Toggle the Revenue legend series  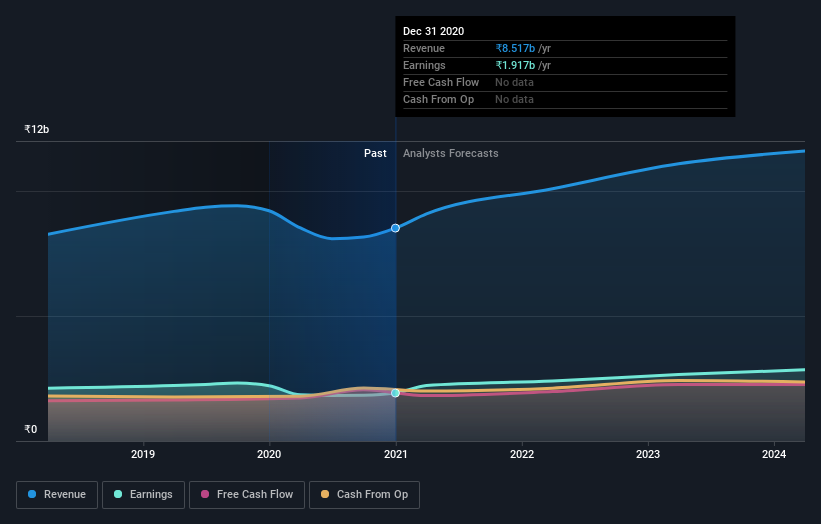(57, 495)
